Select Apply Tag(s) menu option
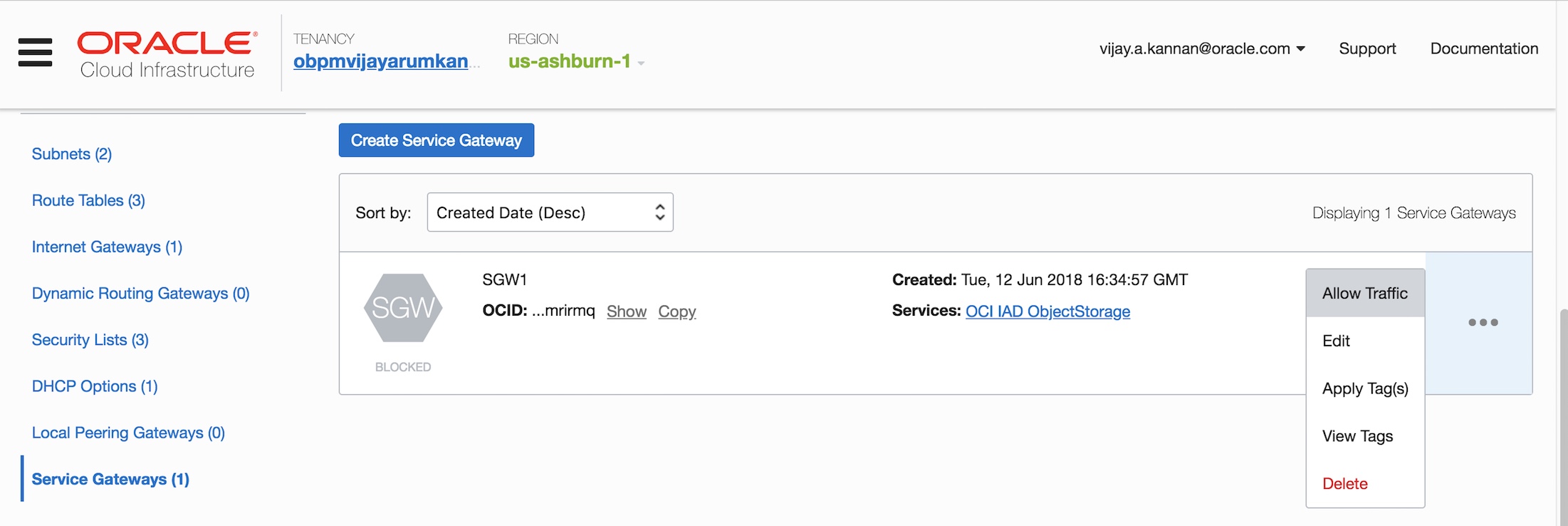The image size is (1568, 526). (1364, 388)
